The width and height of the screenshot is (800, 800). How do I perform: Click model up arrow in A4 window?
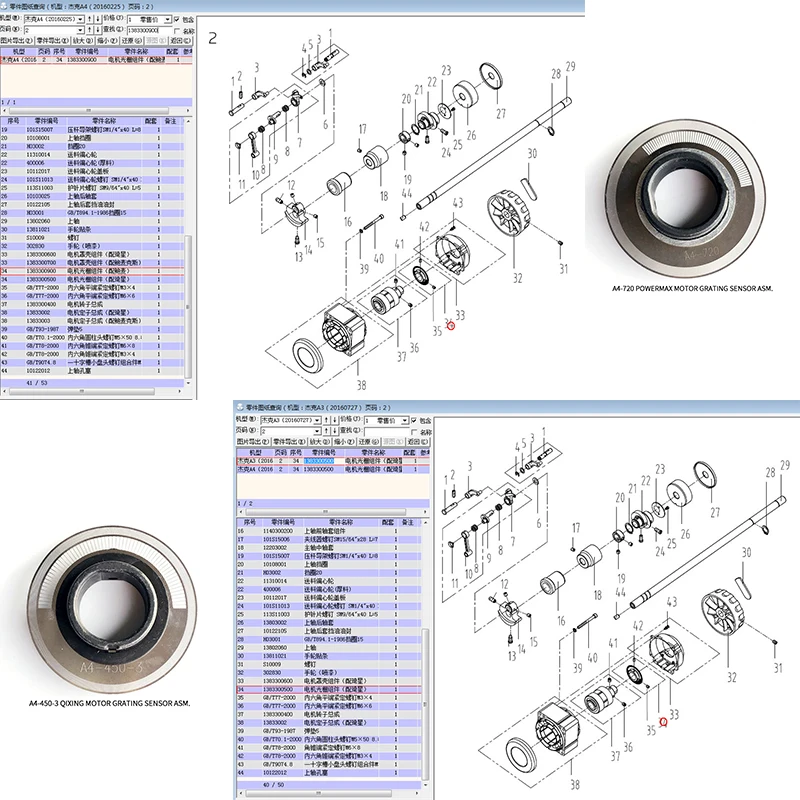click(x=90, y=19)
